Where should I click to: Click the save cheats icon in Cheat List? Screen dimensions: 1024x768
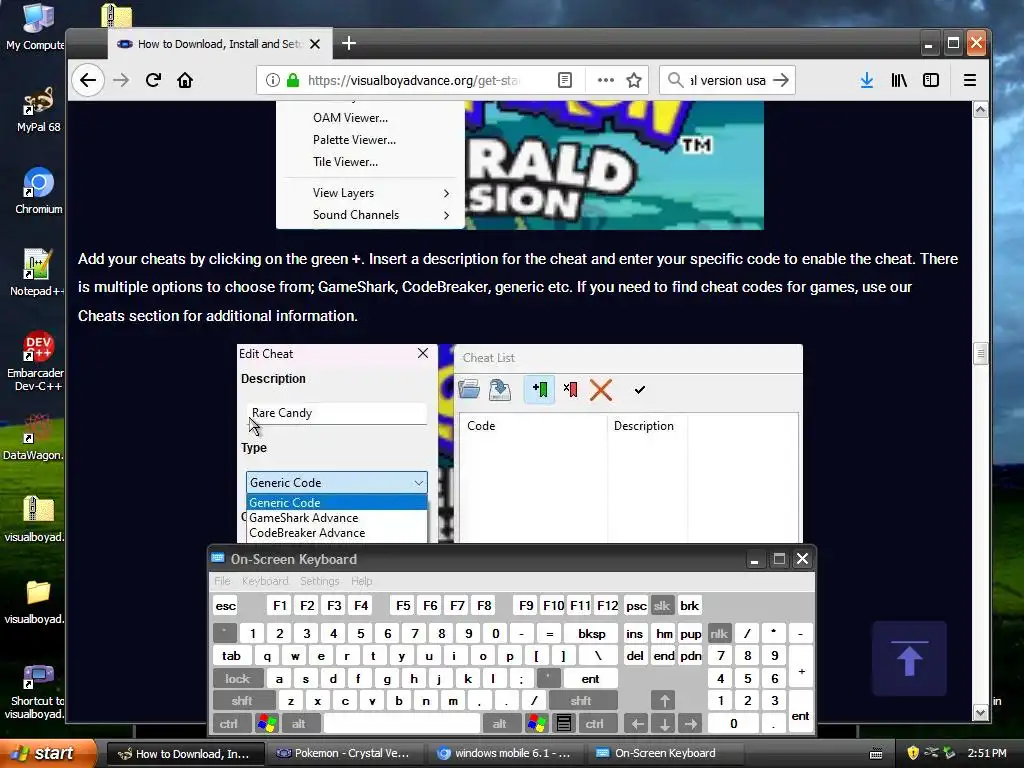pos(500,390)
